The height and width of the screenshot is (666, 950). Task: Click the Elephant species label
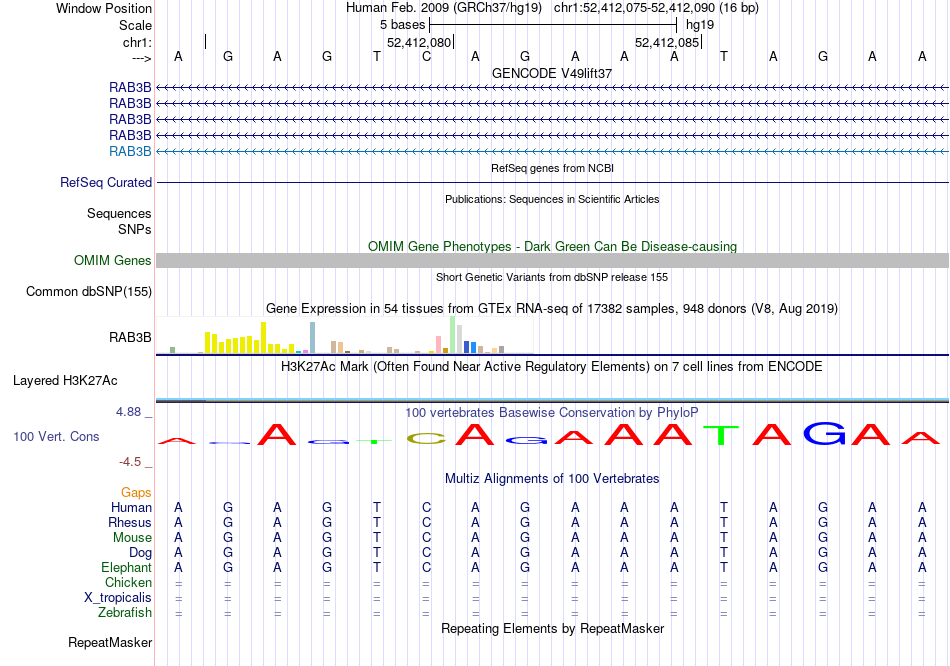[x=126, y=568]
